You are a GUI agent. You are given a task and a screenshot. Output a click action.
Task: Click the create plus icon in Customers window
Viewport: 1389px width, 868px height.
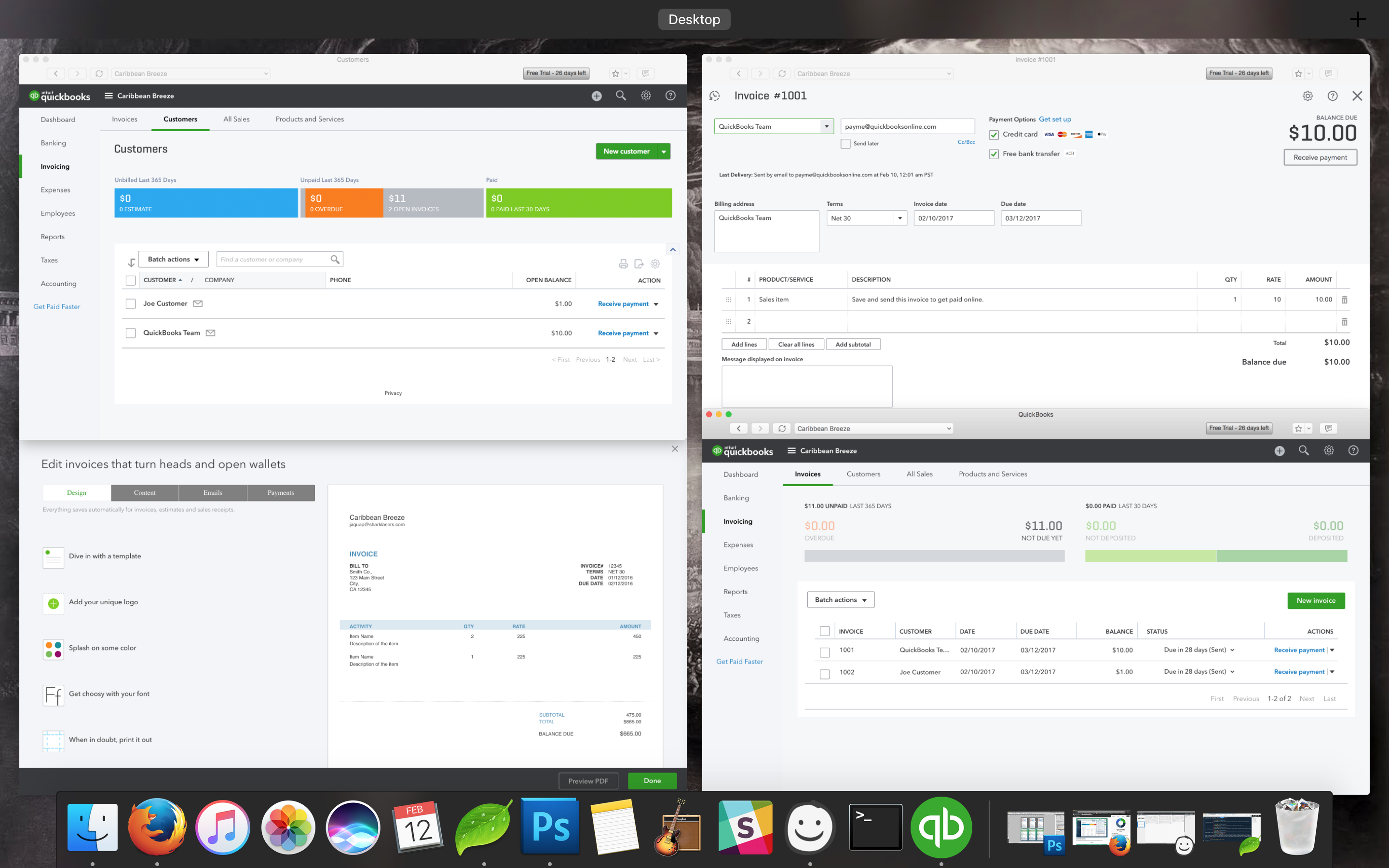596,96
